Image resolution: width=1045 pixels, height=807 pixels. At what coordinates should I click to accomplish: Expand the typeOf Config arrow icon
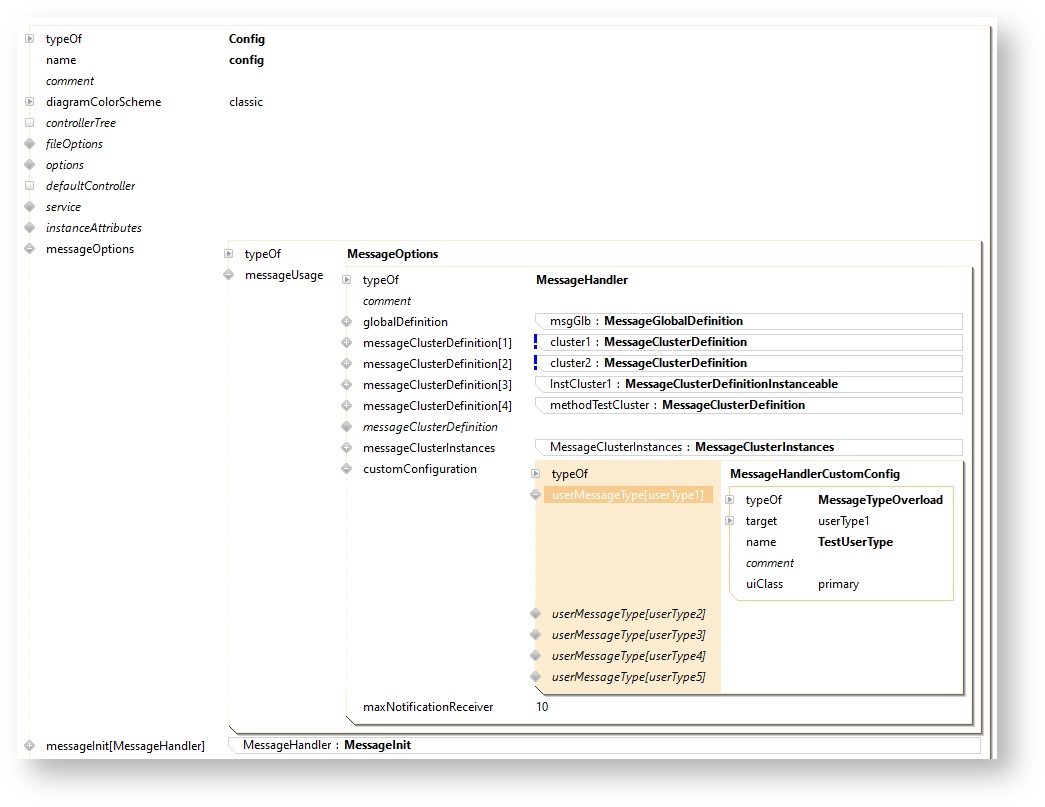point(30,39)
